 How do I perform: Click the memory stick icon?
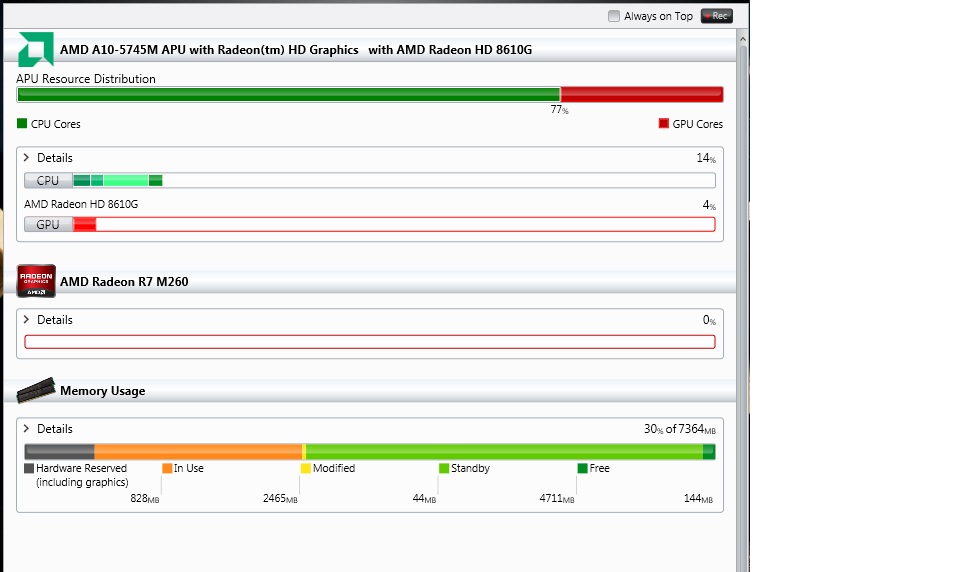(x=36, y=390)
